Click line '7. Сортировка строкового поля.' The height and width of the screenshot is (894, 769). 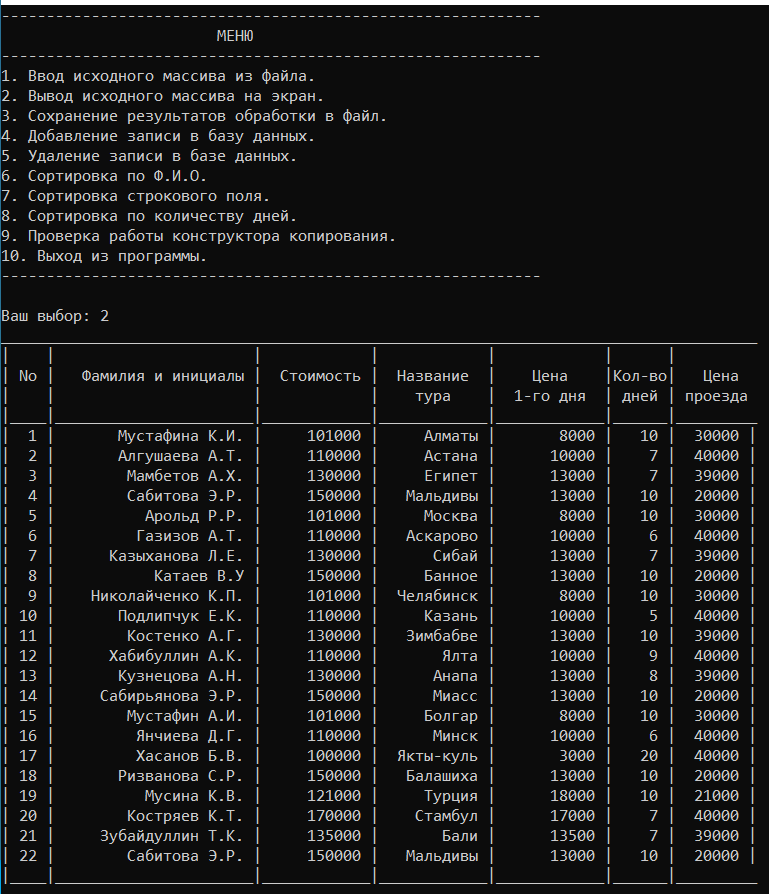point(135,196)
